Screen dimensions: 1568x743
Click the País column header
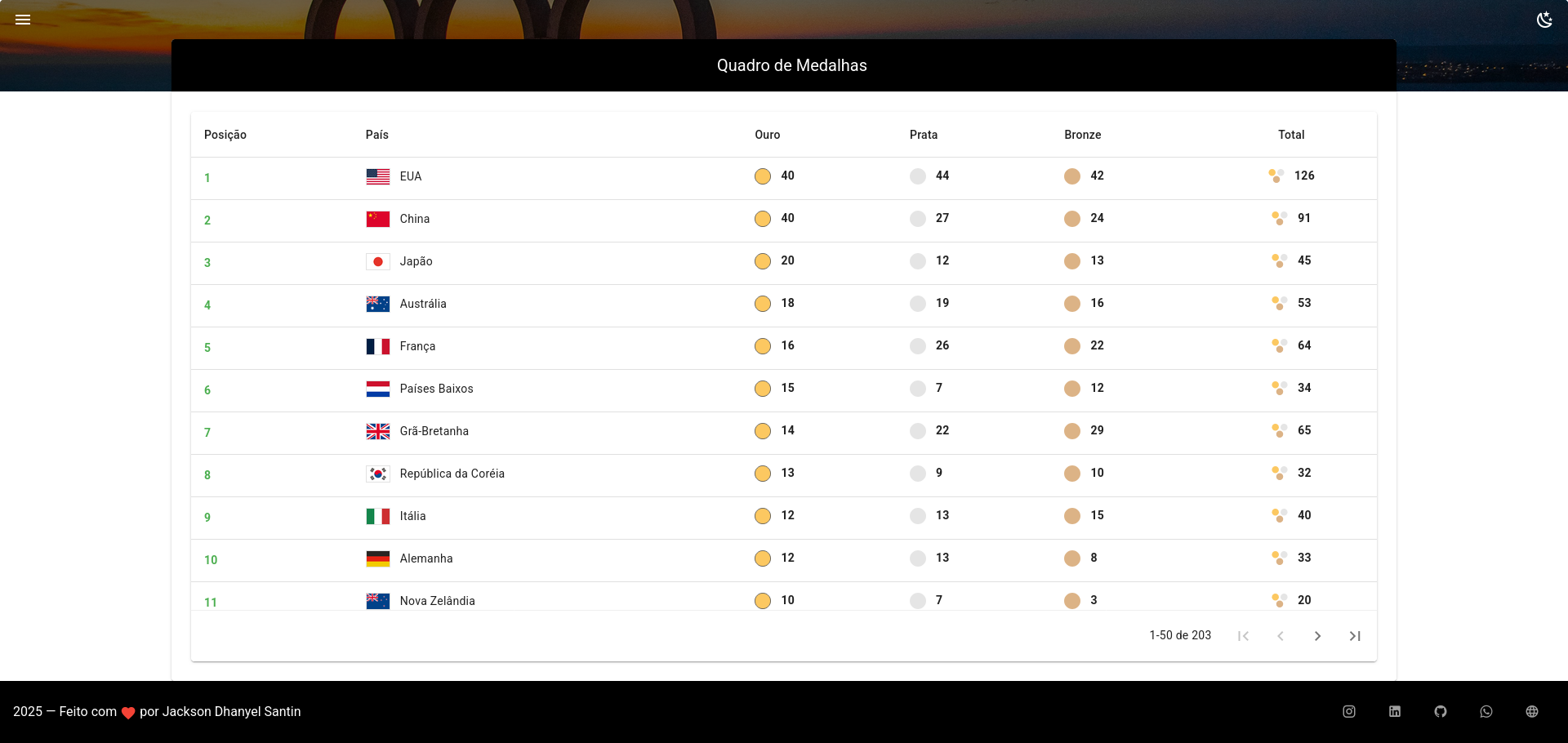pos(376,135)
